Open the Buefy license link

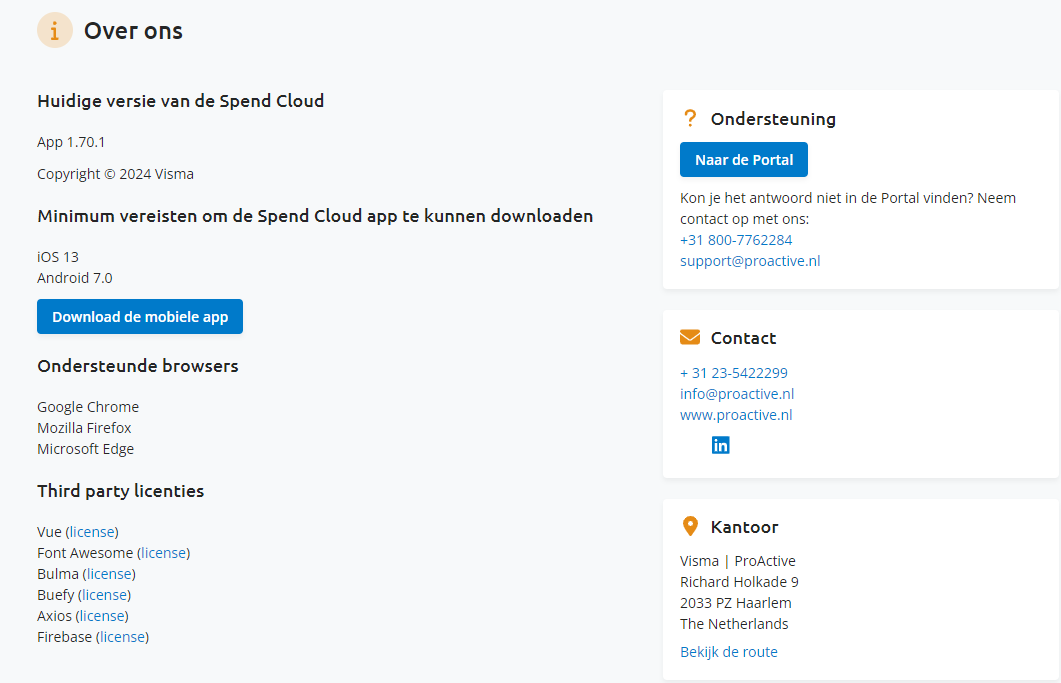pyautogui.click(x=104, y=595)
